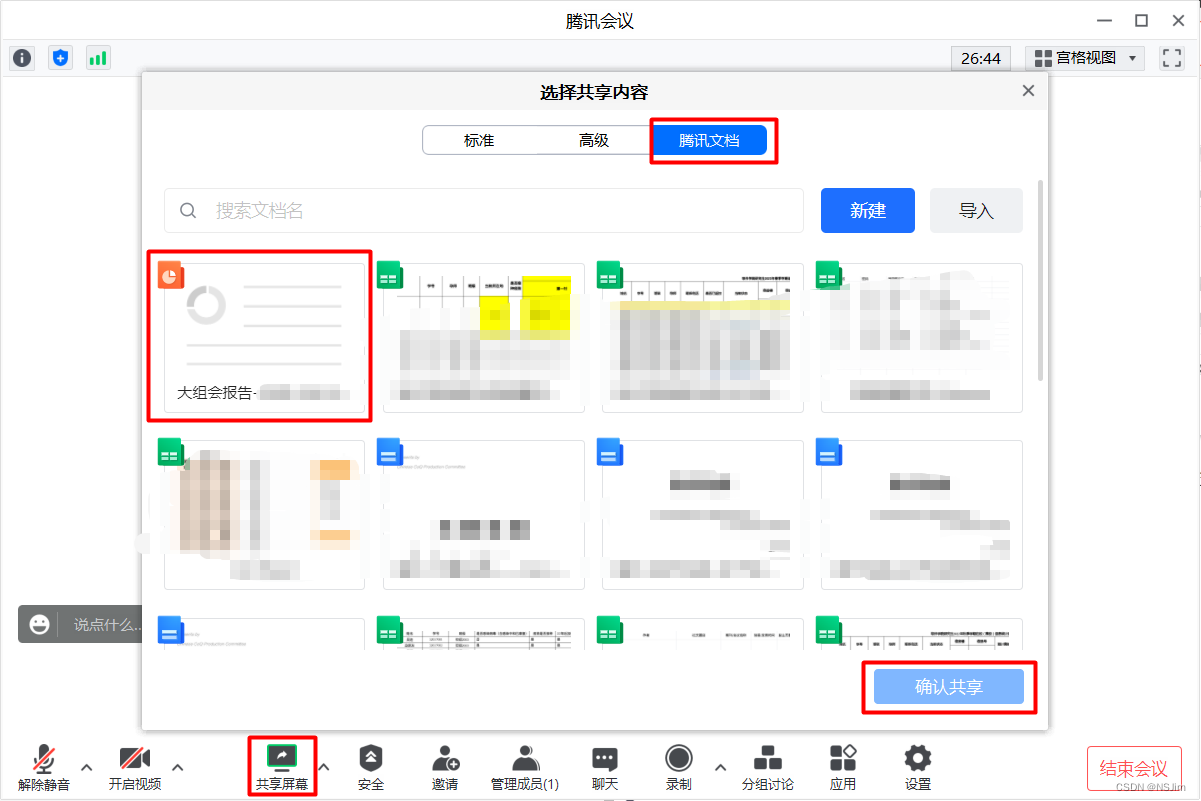Click 确认共享 to confirm sharing

[949, 687]
